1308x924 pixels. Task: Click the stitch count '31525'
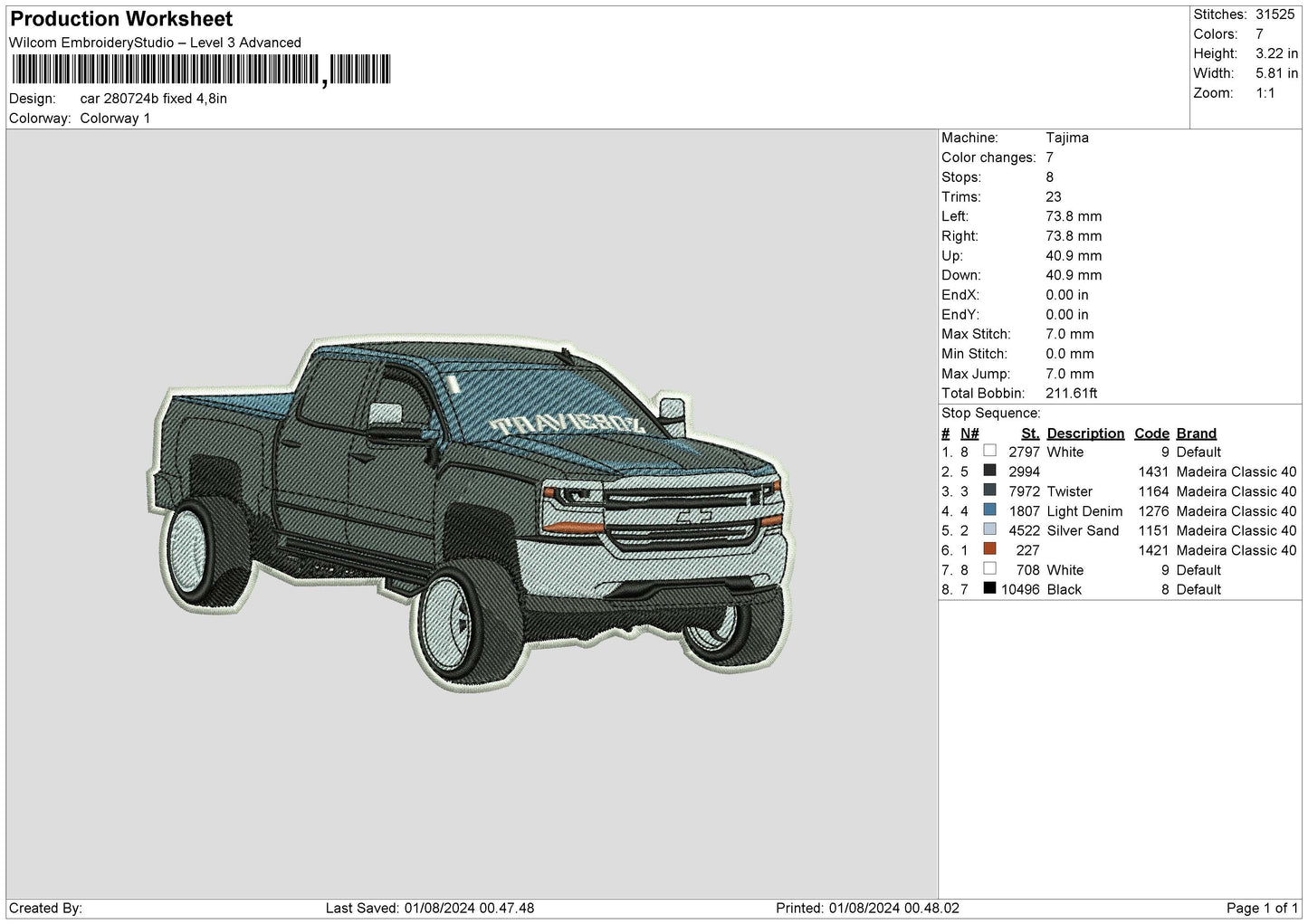(1275, 14)
